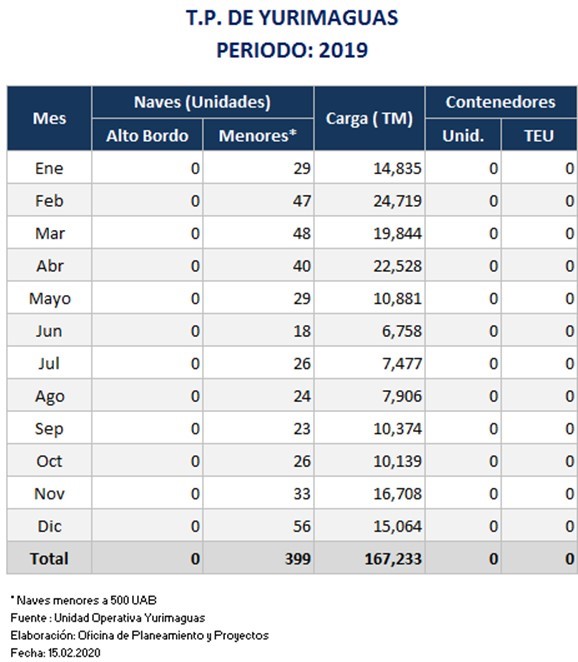
Task: Click the Abr cargo cell 22,528
Action: pyautogui.click(x=369, y=266)
